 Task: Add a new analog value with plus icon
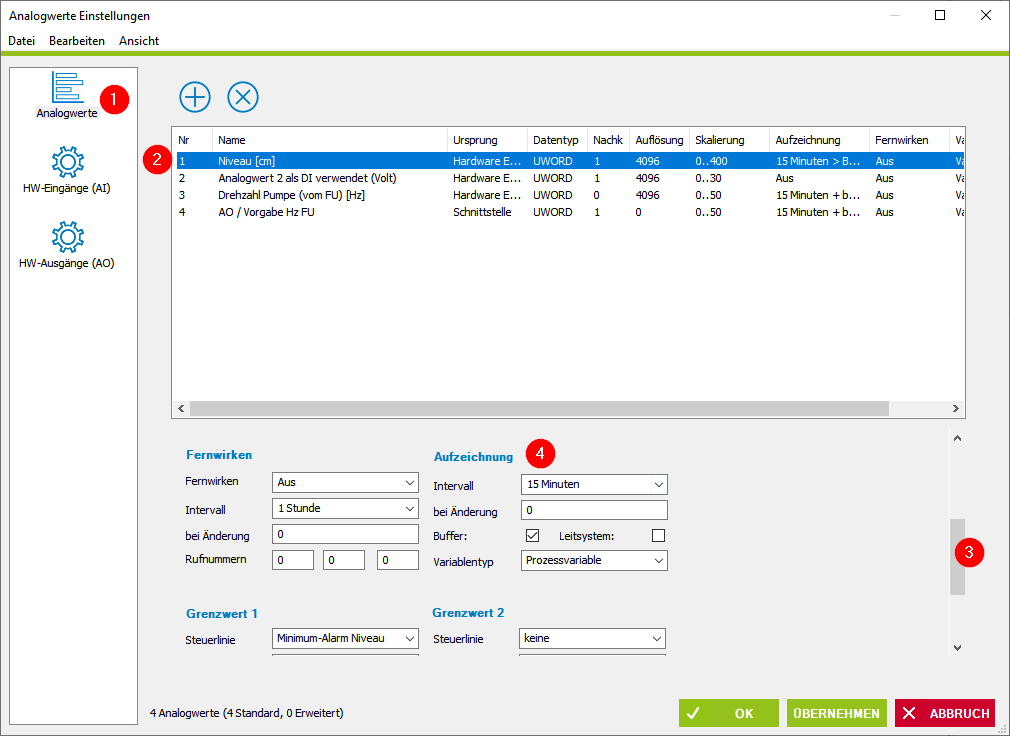click(x=195, y=97)
